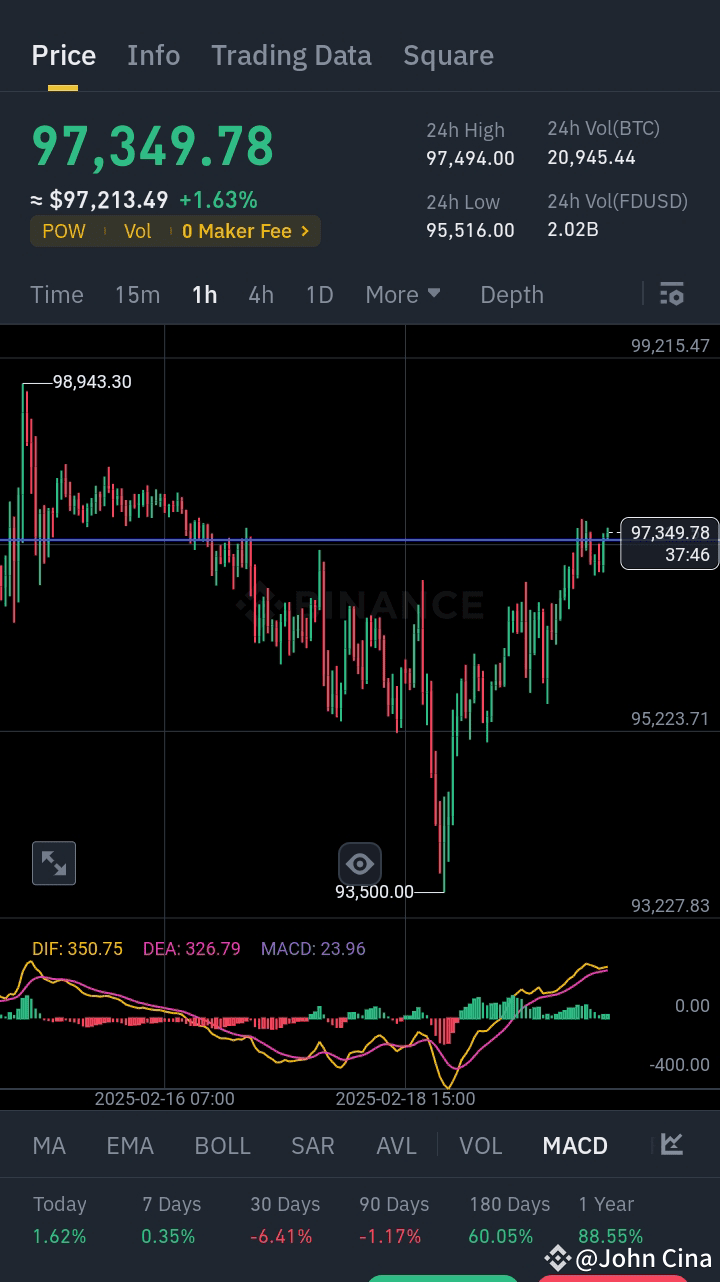Image resolution: width=720 pixels, height=1282 pixels.
Task: Tap the 2025-02-16 07:00 date label
Action: (164, 1098)
